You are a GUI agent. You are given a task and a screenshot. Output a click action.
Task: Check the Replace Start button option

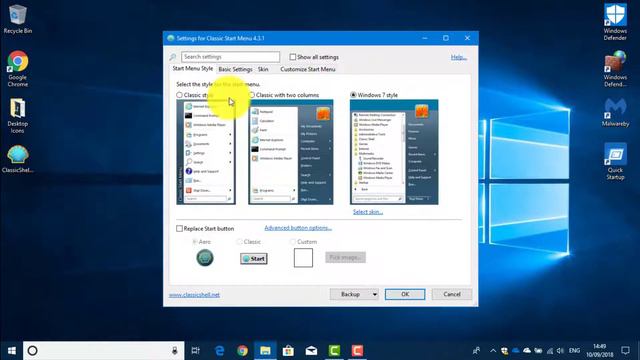coord(179,229)
